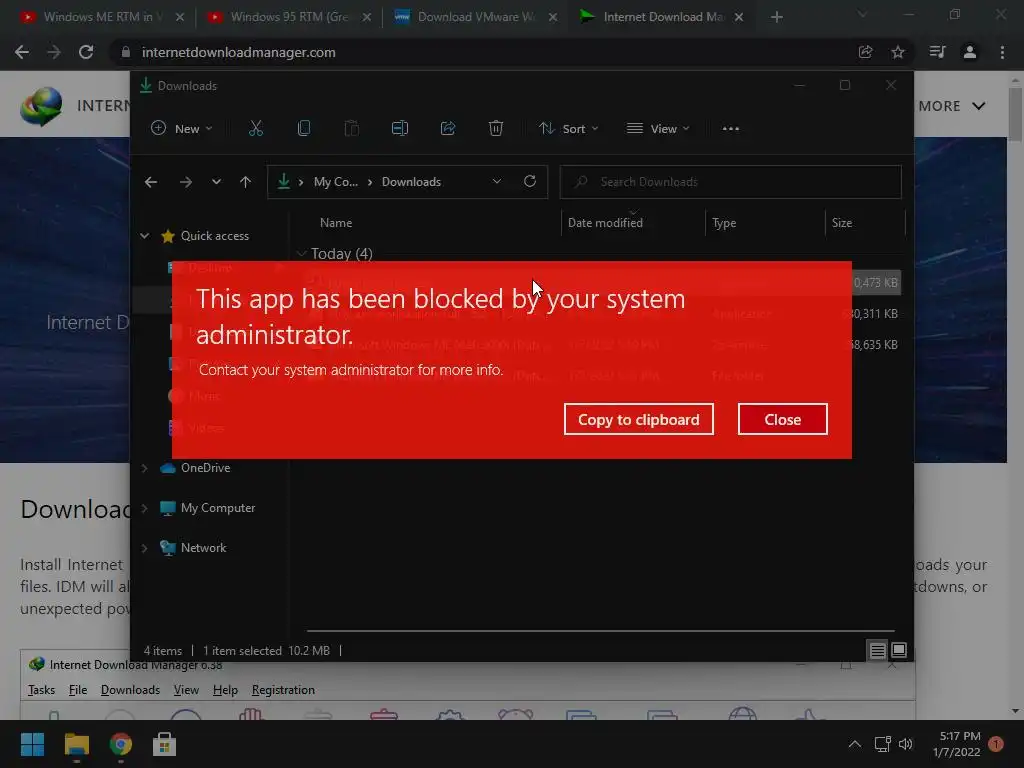Open the Registration menu in IDM image

click(x=283, y=690)
